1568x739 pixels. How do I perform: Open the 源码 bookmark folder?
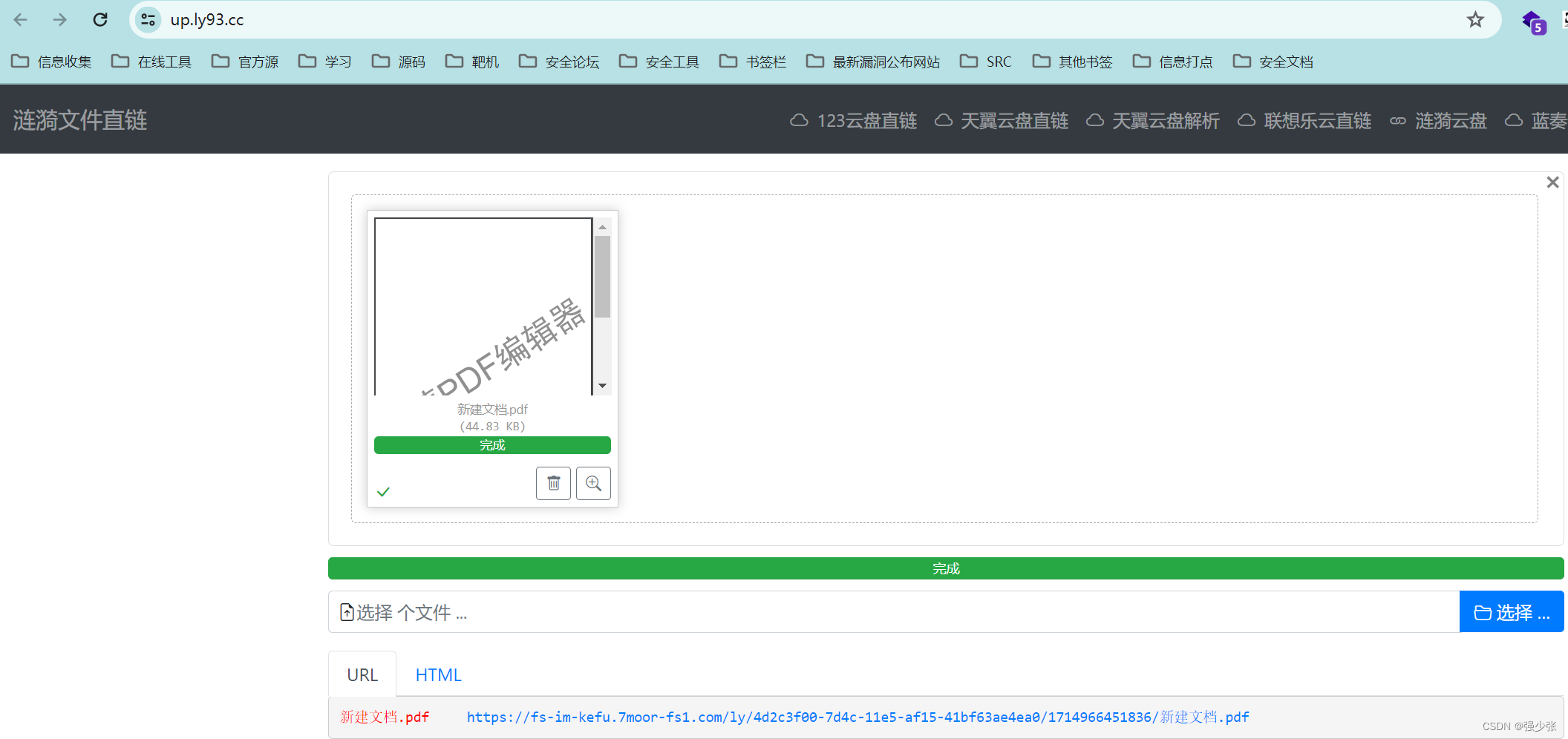pyautogui.click(x=399, y=62)
